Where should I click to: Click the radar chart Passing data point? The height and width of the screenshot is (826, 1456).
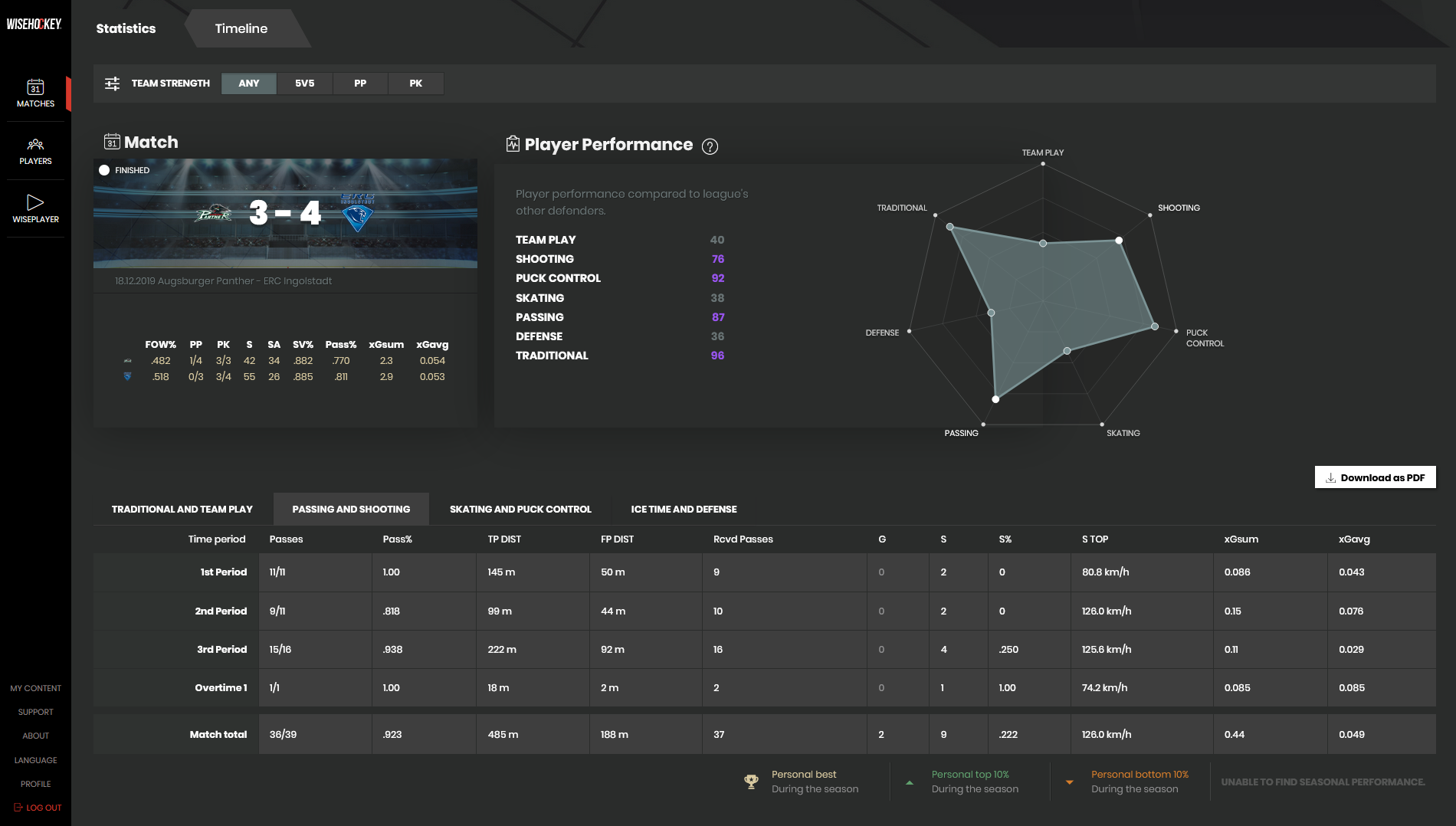coord(995,399)
